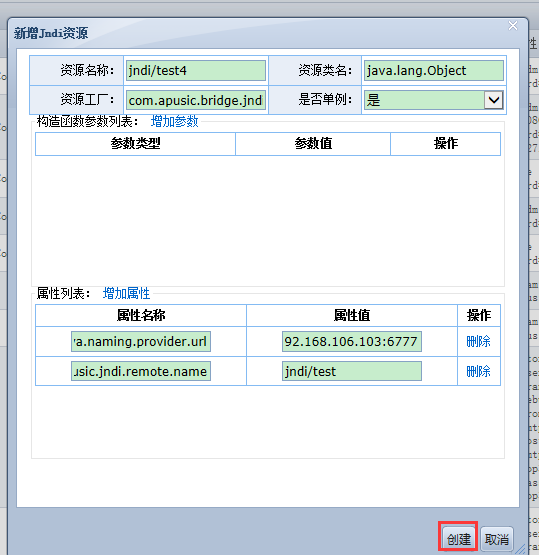Click the 增加属性 link
539x555 pixels.
[x=126, y=293]
